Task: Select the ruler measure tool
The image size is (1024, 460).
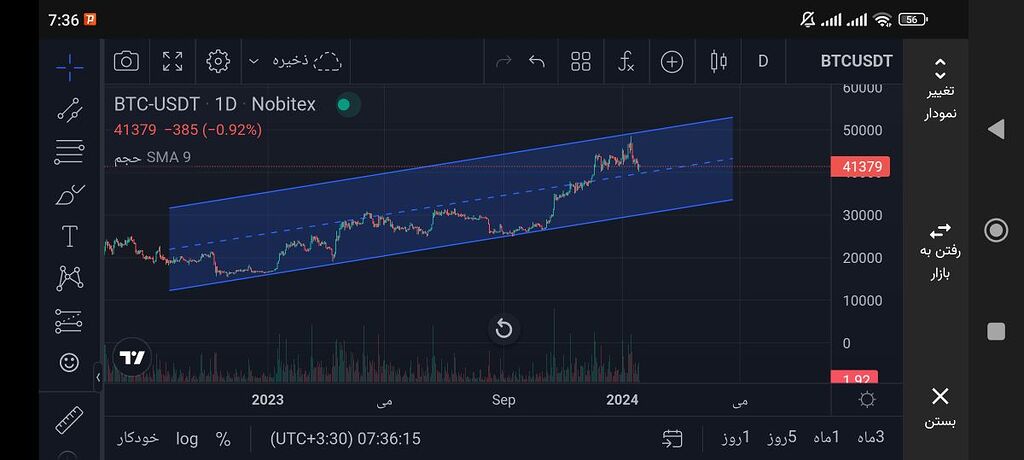Action: point(69,419)
